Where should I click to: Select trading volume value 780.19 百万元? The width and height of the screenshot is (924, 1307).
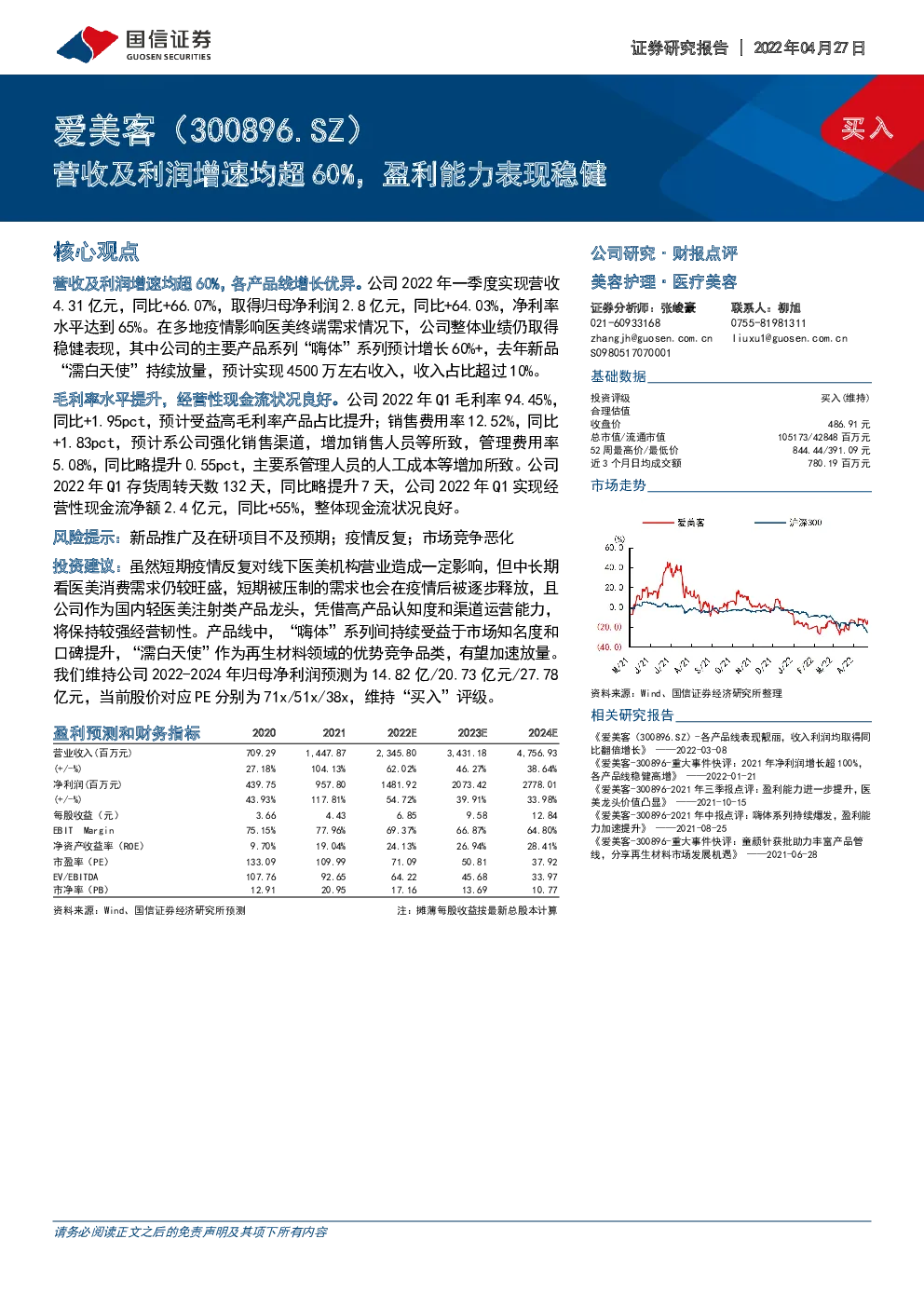(838, 463)
